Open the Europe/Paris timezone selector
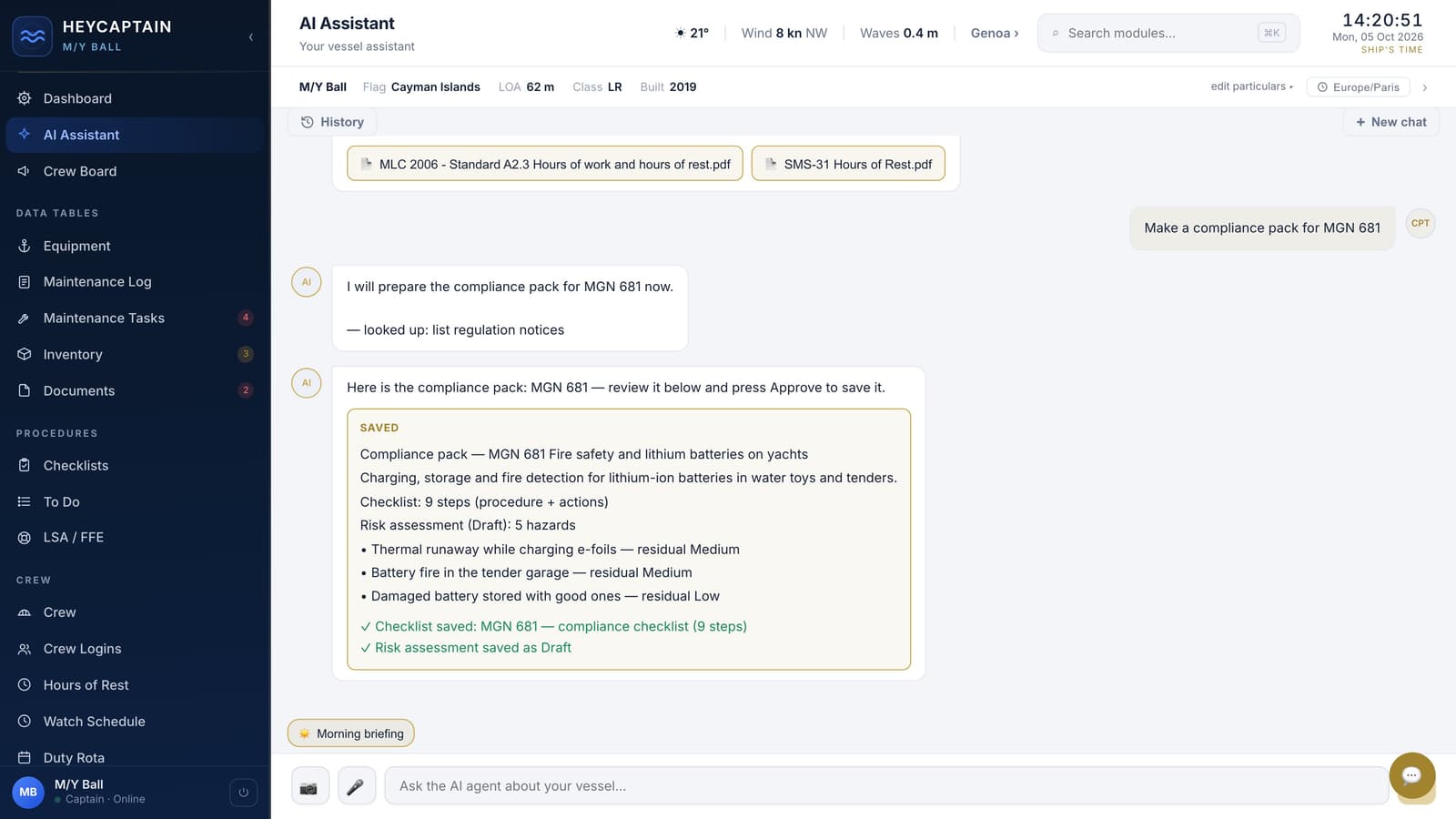The height and width of the screenshot is (819, 1456). point(1359,87)
